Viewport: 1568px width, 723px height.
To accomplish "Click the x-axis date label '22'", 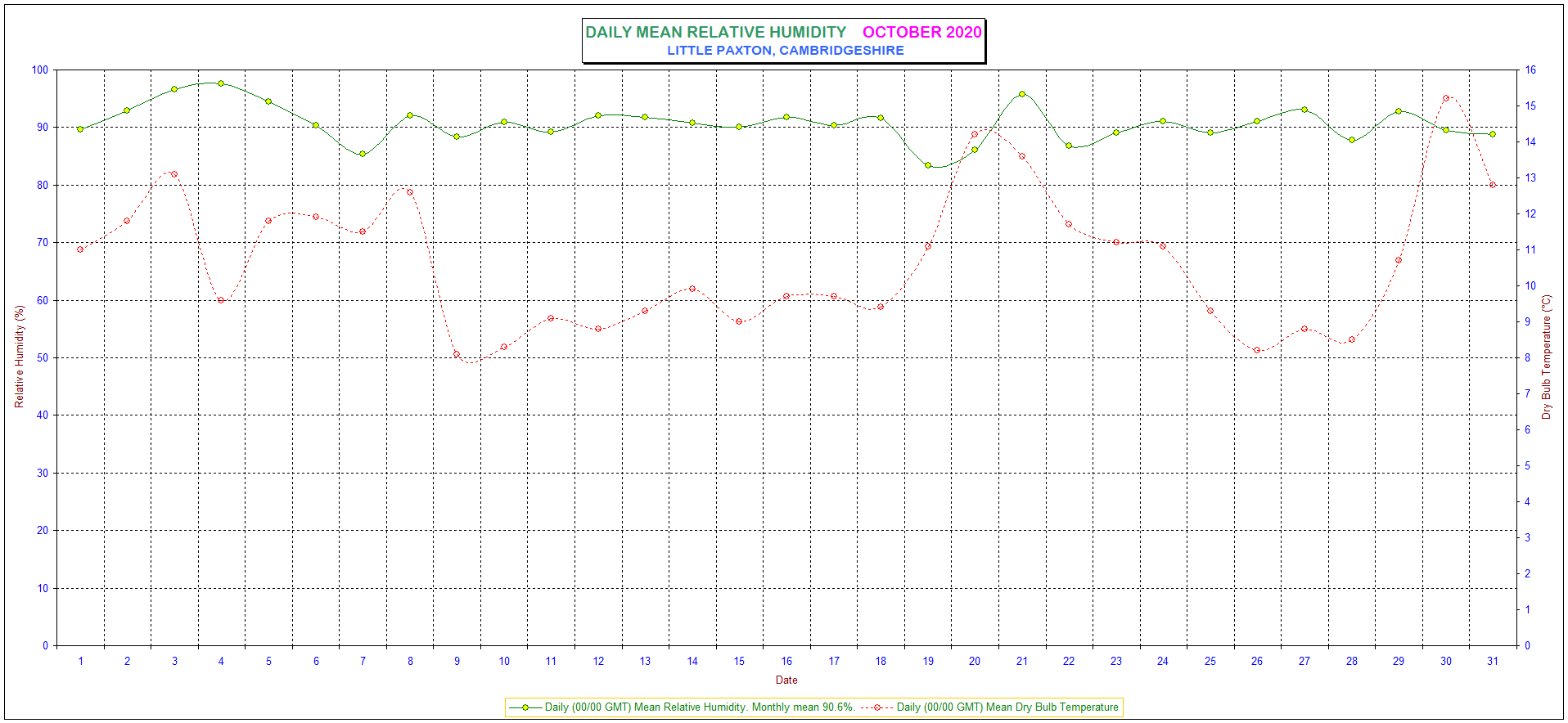I will point(1069,661).
